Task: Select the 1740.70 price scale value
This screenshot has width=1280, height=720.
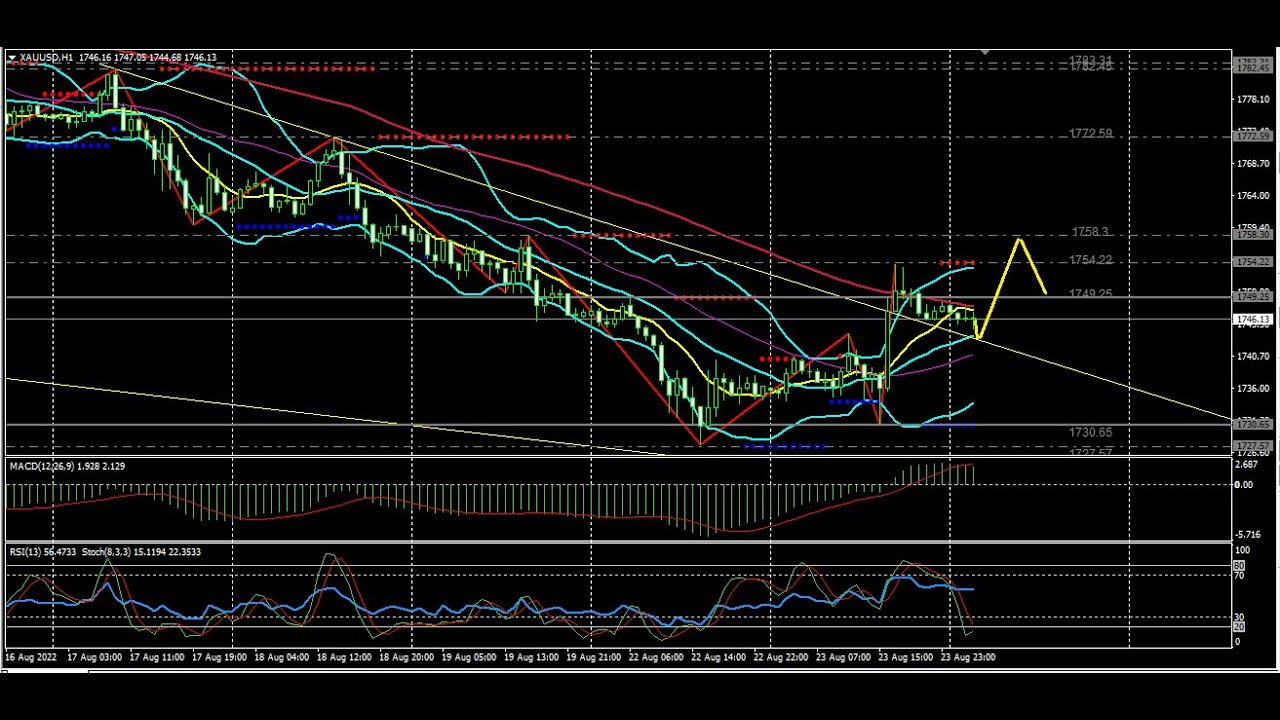Action: [1253, 356]
